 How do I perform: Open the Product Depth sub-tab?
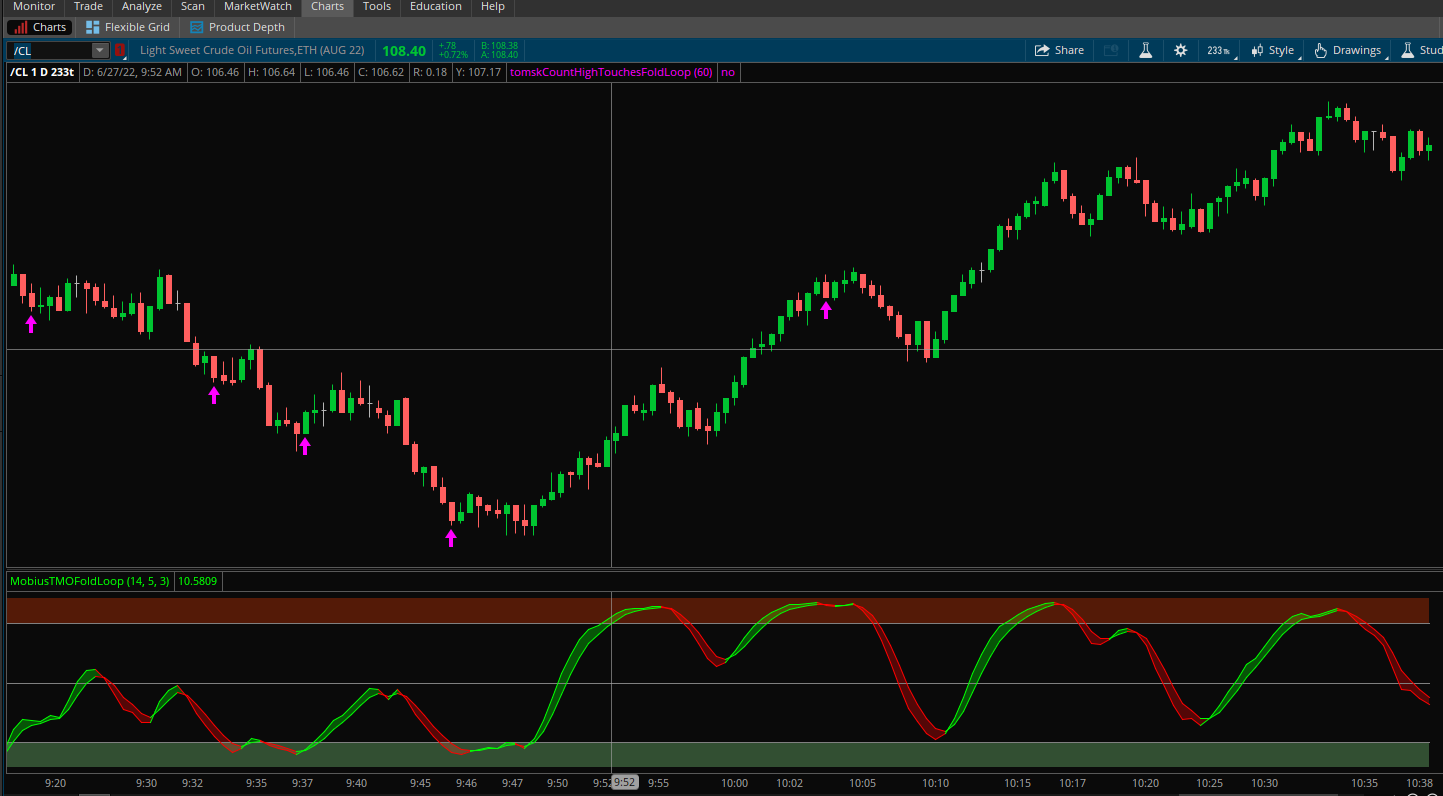tap(238, 27)
